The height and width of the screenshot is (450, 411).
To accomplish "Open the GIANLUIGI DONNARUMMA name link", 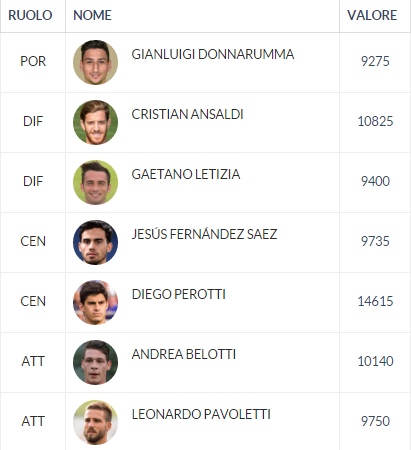I will (x=213, y=54).
